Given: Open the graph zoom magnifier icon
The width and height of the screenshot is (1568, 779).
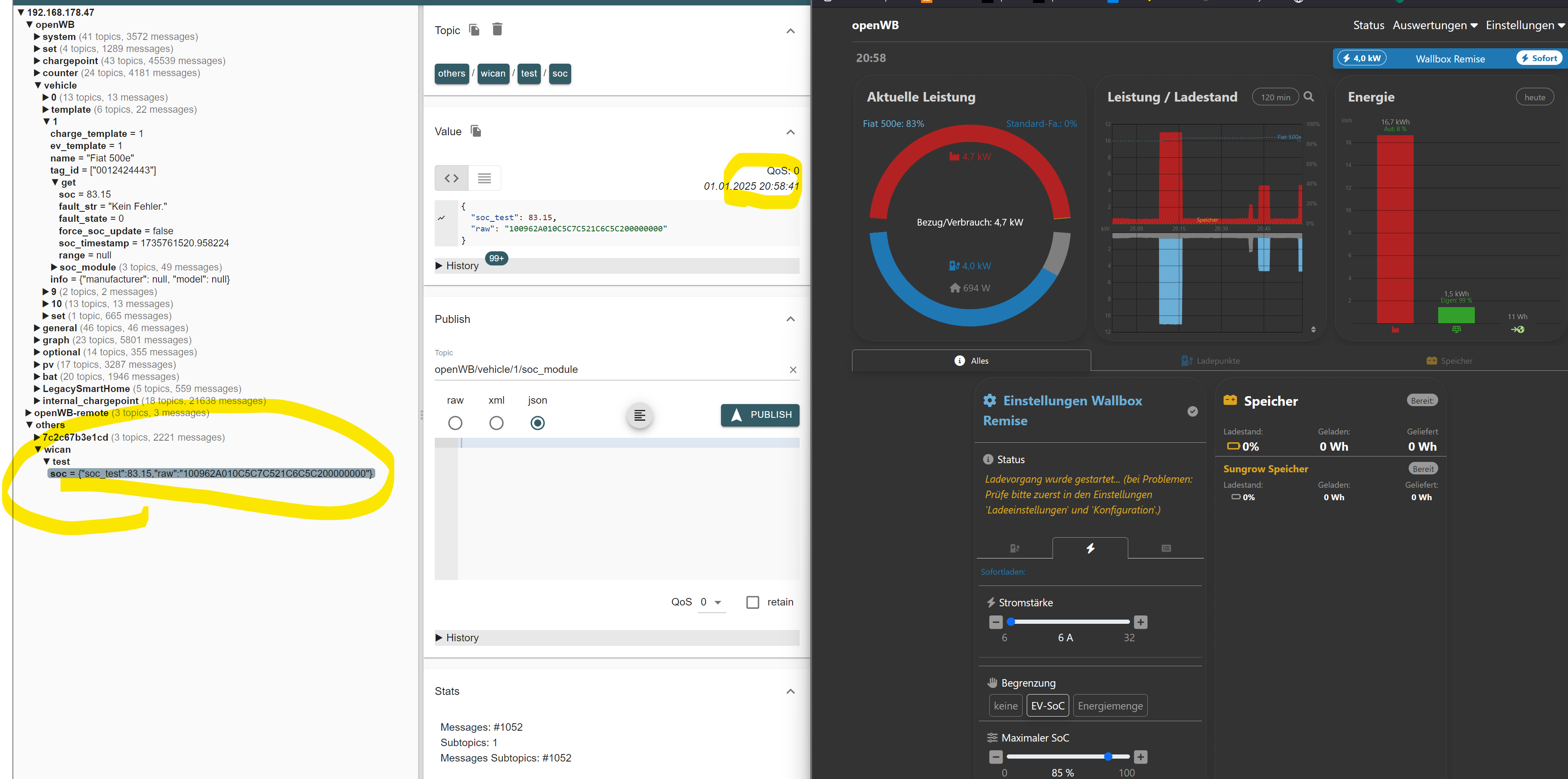Looking at the screenshot, I should click(x=1309, y=97).
